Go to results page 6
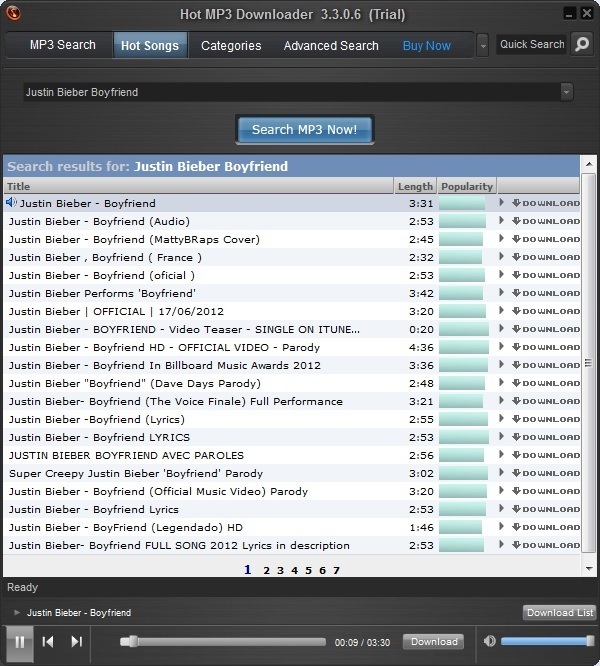Screen dimensions: 600x666 point(322,570)
